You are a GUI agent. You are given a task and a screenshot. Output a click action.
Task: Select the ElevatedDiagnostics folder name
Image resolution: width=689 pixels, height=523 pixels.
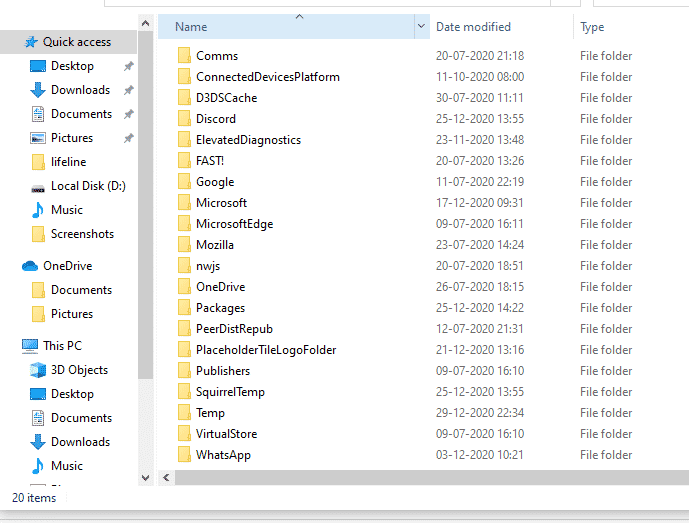point(248,140)
